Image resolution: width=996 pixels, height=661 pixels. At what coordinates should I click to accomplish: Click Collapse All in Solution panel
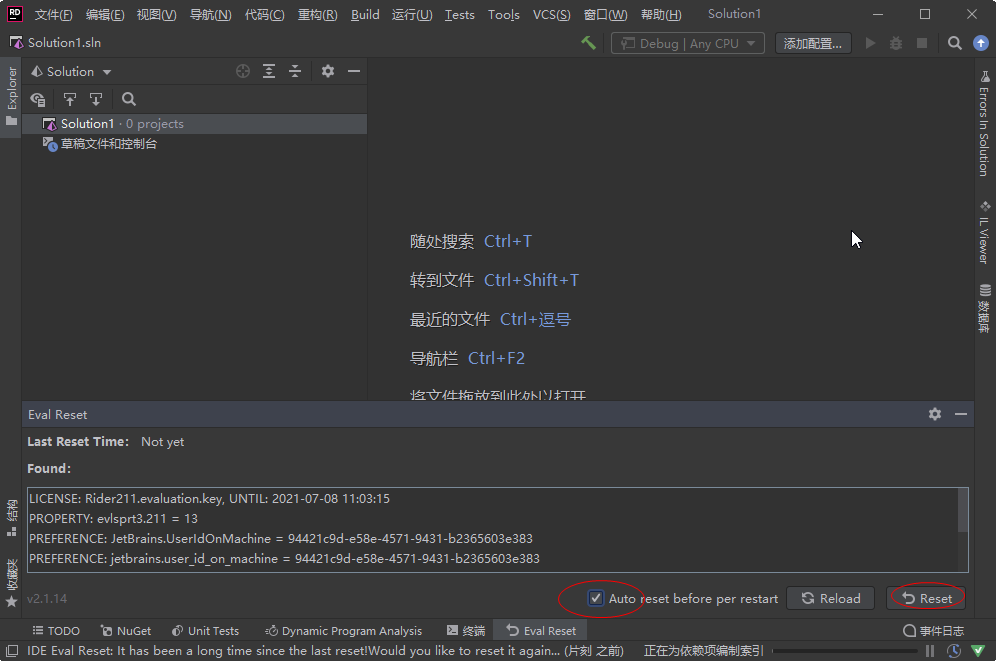pyautogui.click(x=295, y=71)
